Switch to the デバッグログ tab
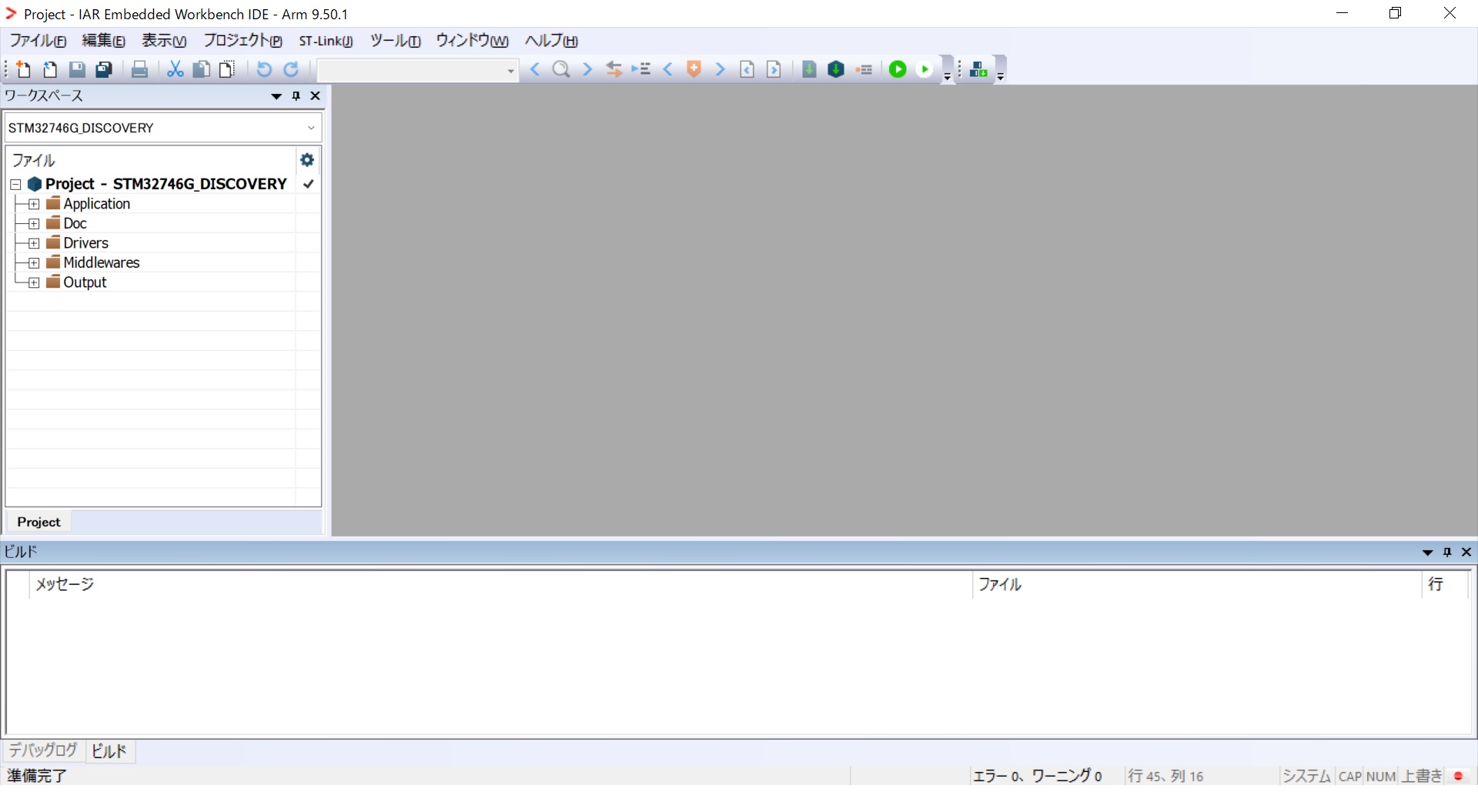The width and height of the screenshot is (1478, 812). 43,750
